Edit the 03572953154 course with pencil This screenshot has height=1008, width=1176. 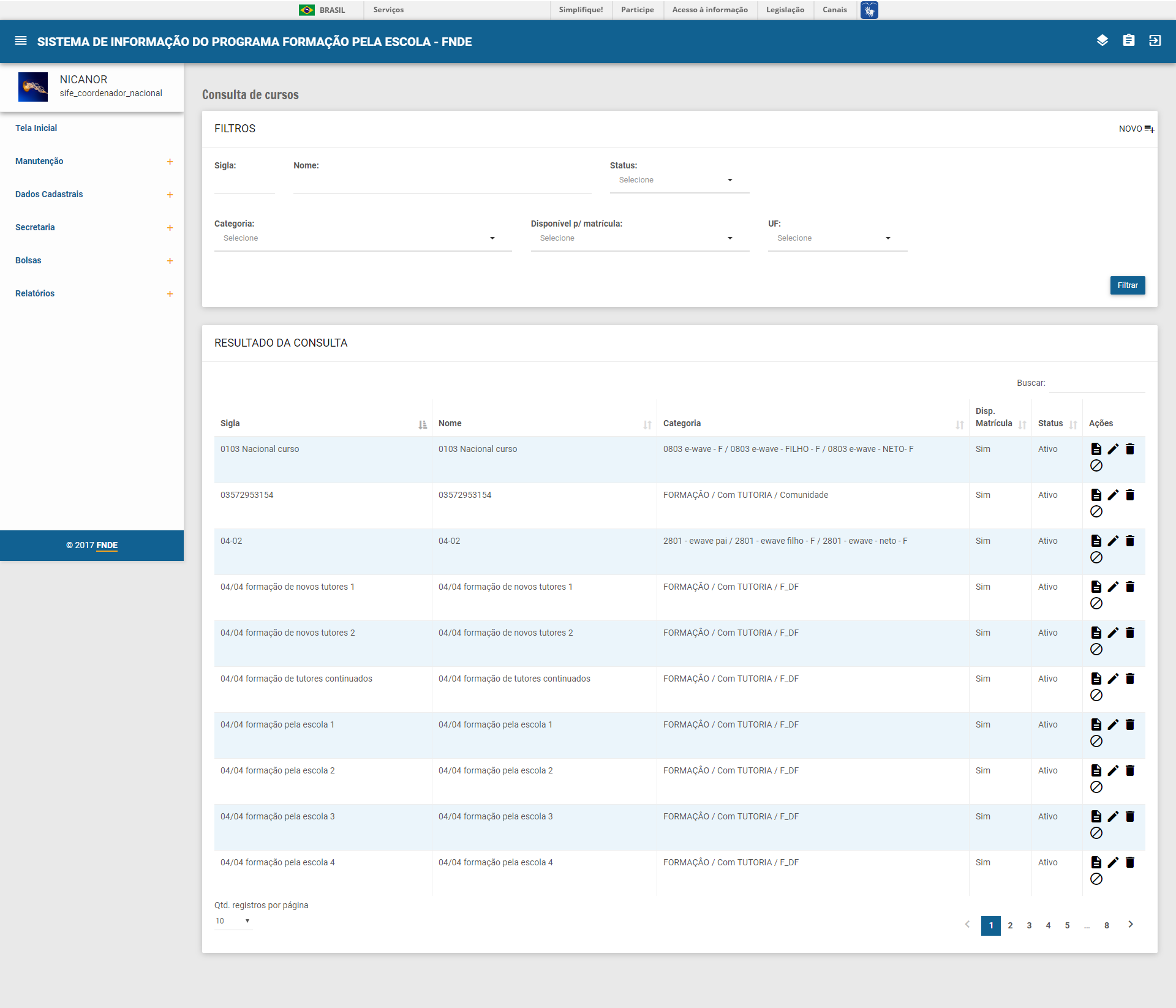coord(1113,495)
